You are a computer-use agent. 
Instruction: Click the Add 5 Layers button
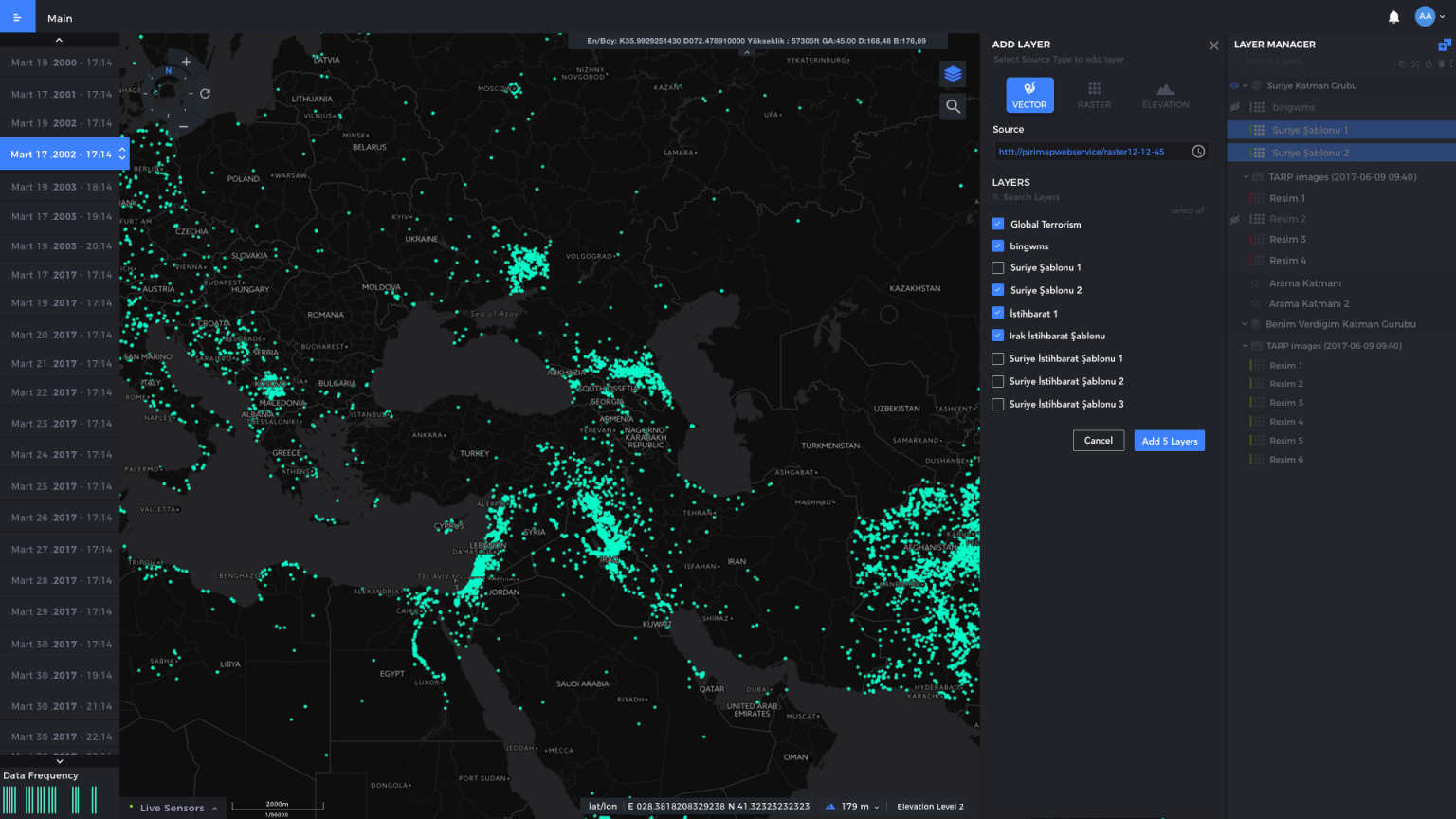1169,441
